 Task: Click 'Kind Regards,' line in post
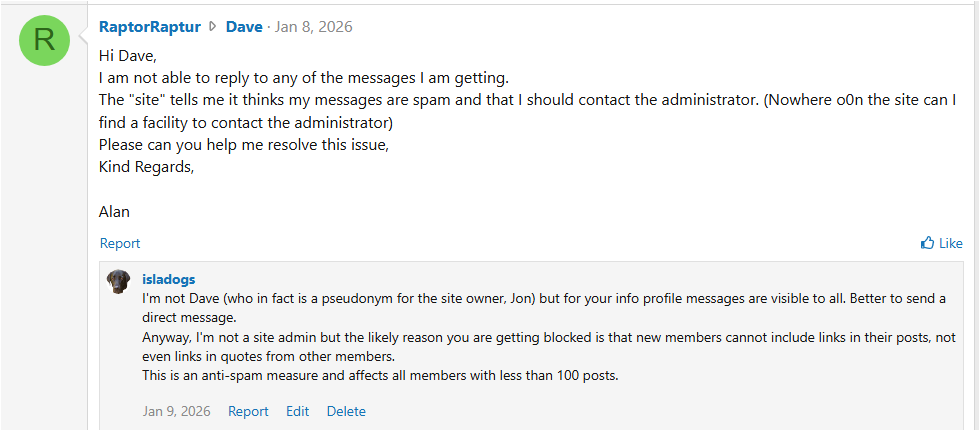click(x=146, y=166)
